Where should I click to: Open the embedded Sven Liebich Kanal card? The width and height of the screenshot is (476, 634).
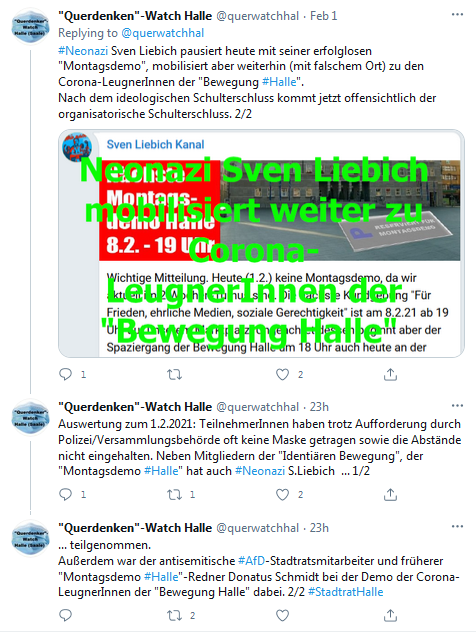click(x=261, y=243)
